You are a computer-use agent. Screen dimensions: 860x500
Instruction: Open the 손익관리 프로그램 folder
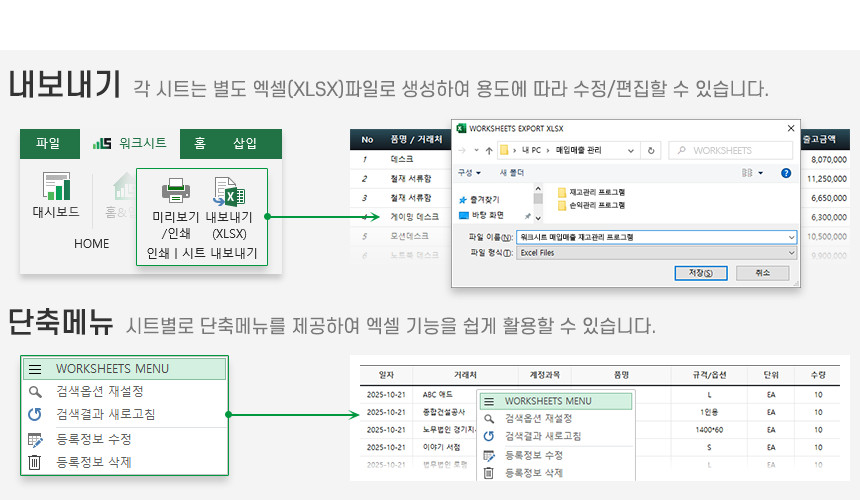pyautogui.click(x=595, y=205)
